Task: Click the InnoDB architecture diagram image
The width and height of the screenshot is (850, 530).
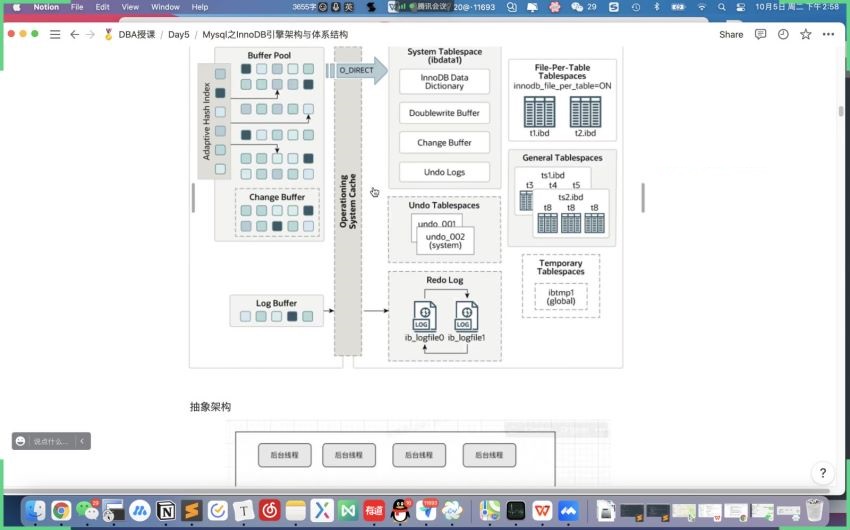Action: [x=406, y=206]
